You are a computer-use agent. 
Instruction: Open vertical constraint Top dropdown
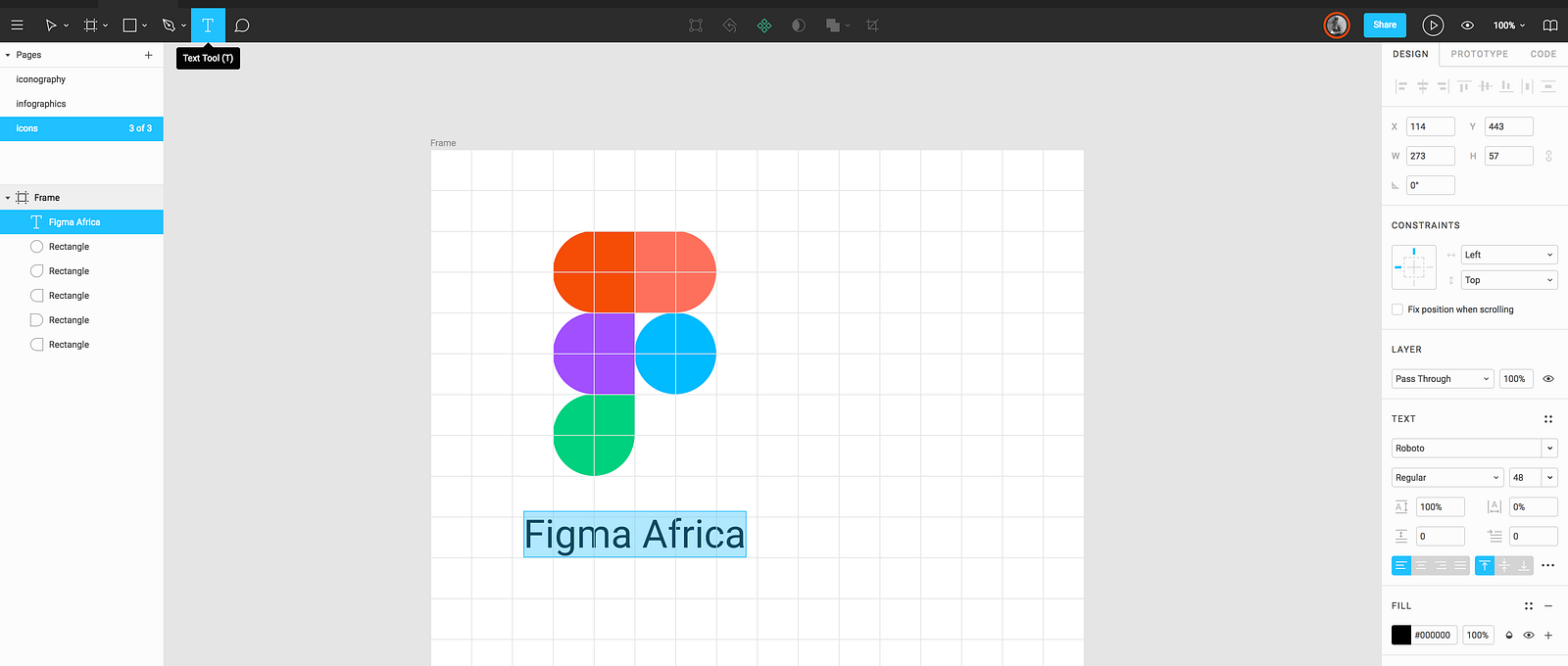click(1509, 280)
